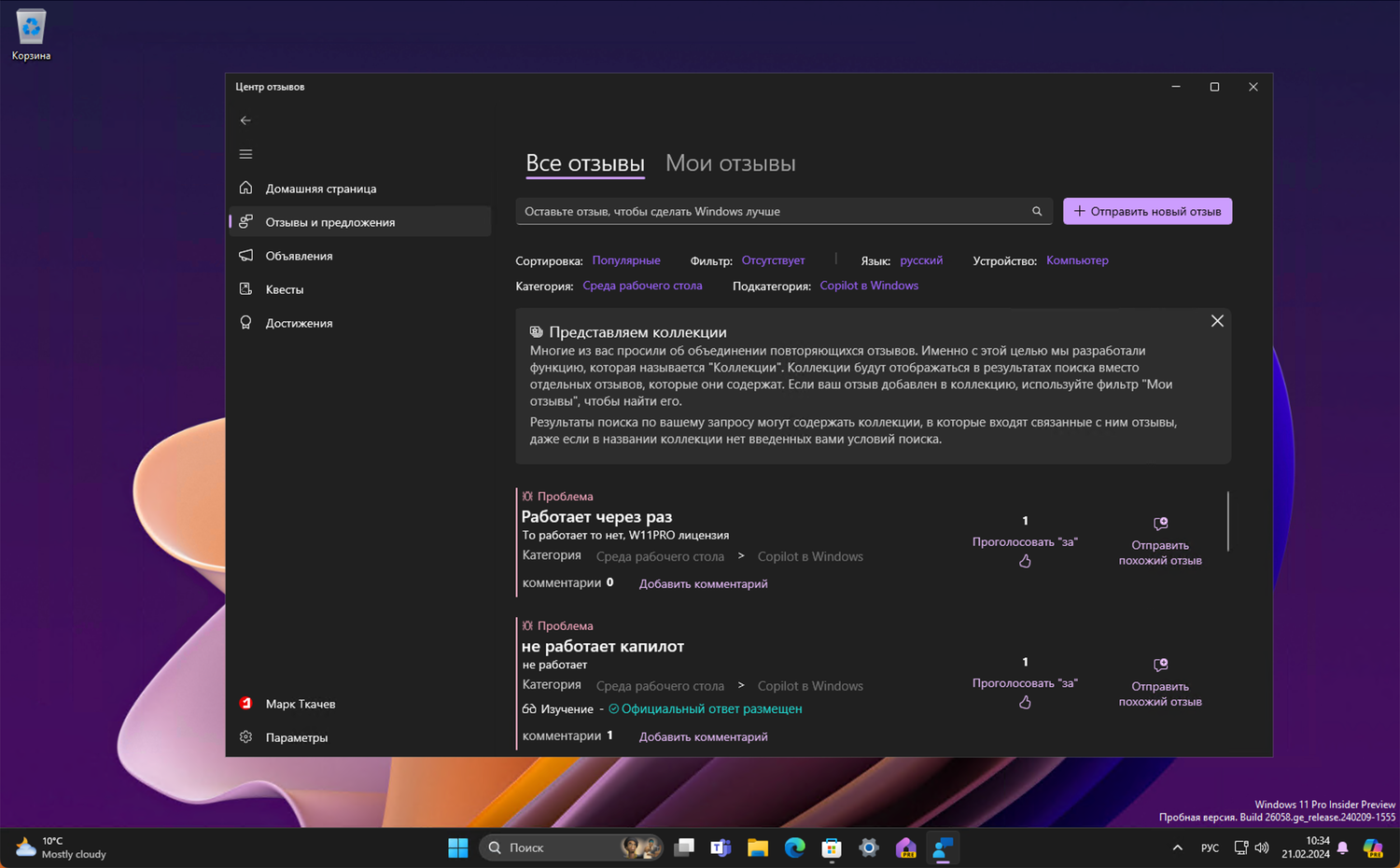Click the feedback list scrollbar
The image size is (1400, 868).
(x=1228, y=521)
